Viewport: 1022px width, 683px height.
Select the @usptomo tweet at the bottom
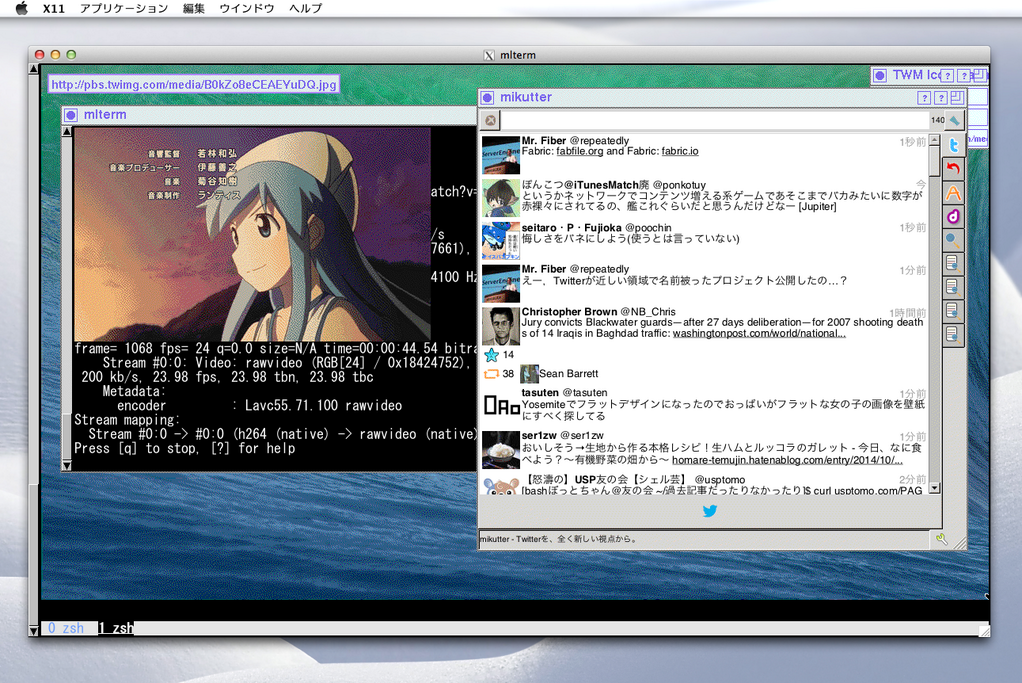(705, 486)
